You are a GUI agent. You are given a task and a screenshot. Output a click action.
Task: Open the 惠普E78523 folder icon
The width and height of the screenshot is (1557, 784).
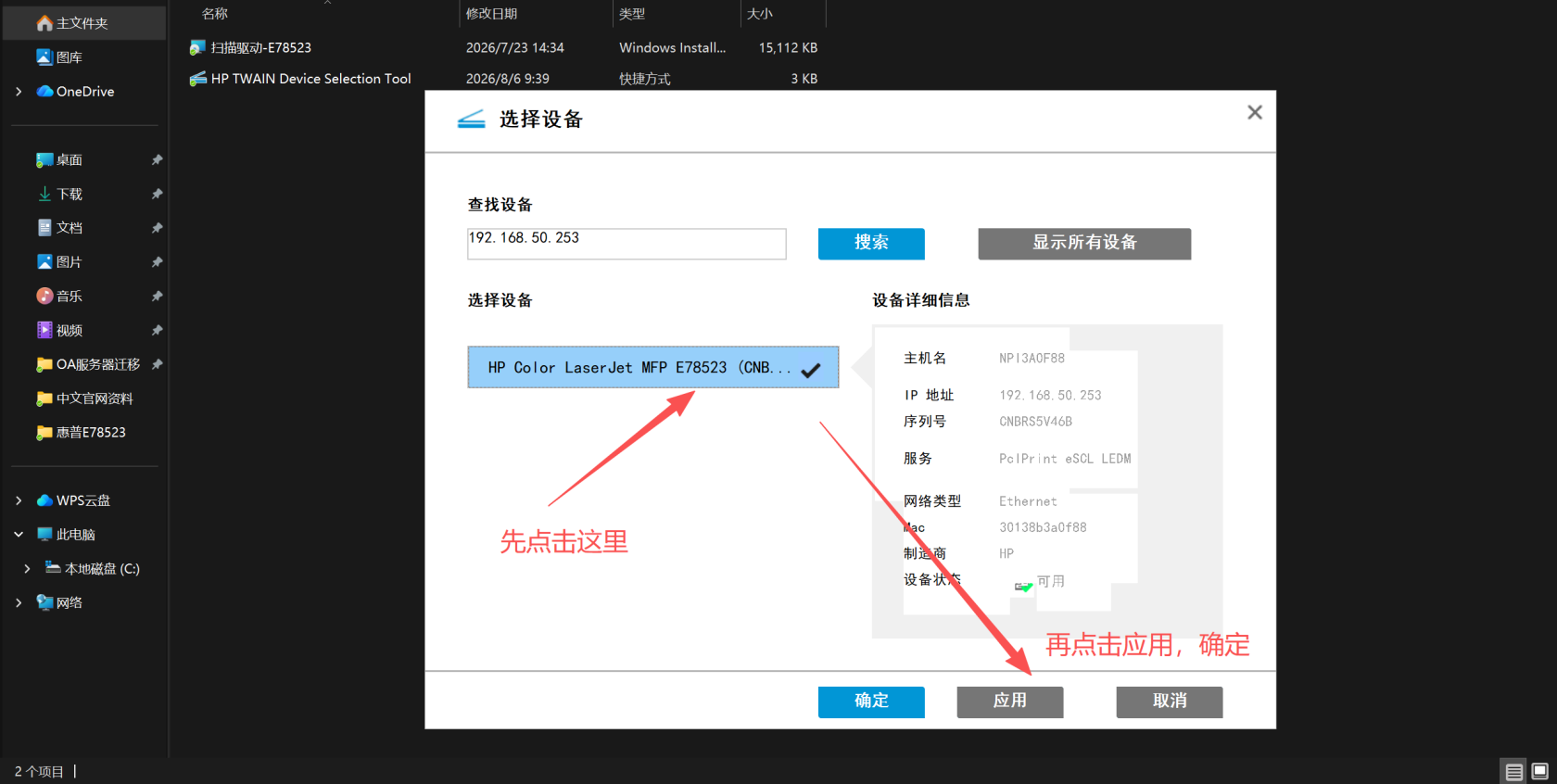tap(44, 432)
